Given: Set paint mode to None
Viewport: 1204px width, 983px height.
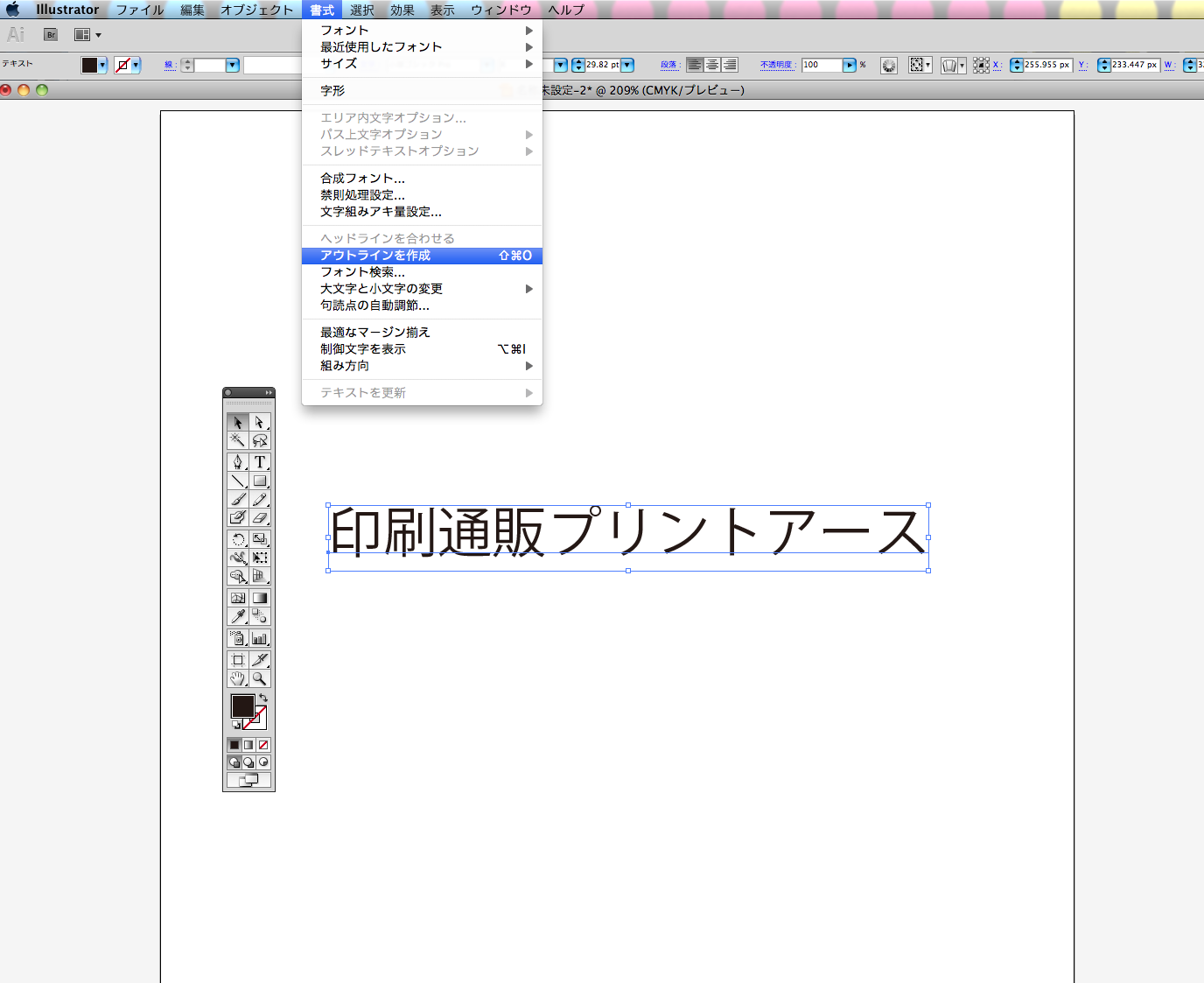Looking at the screenshot, I should click(x=263, y=745).
